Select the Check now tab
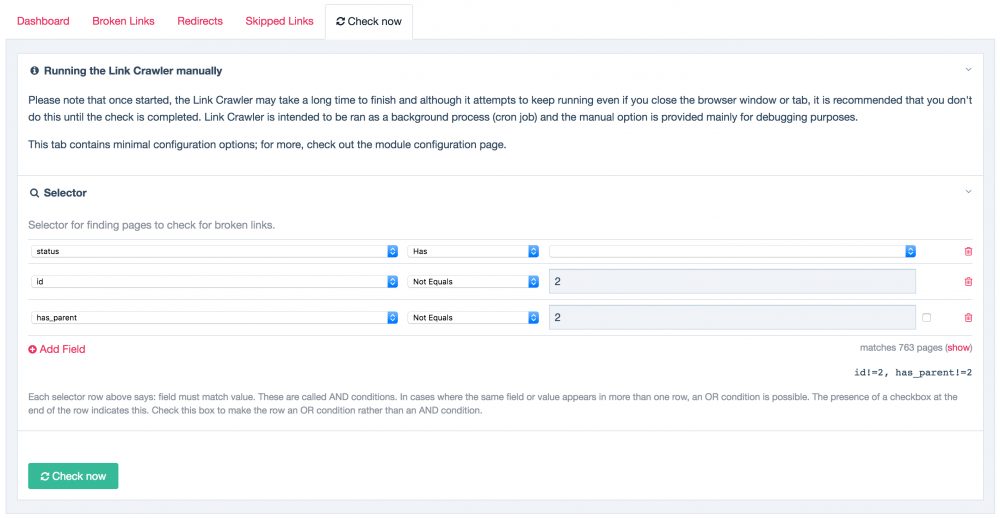This screenshot has height=518, width=1000. click(x=369, y=22)
